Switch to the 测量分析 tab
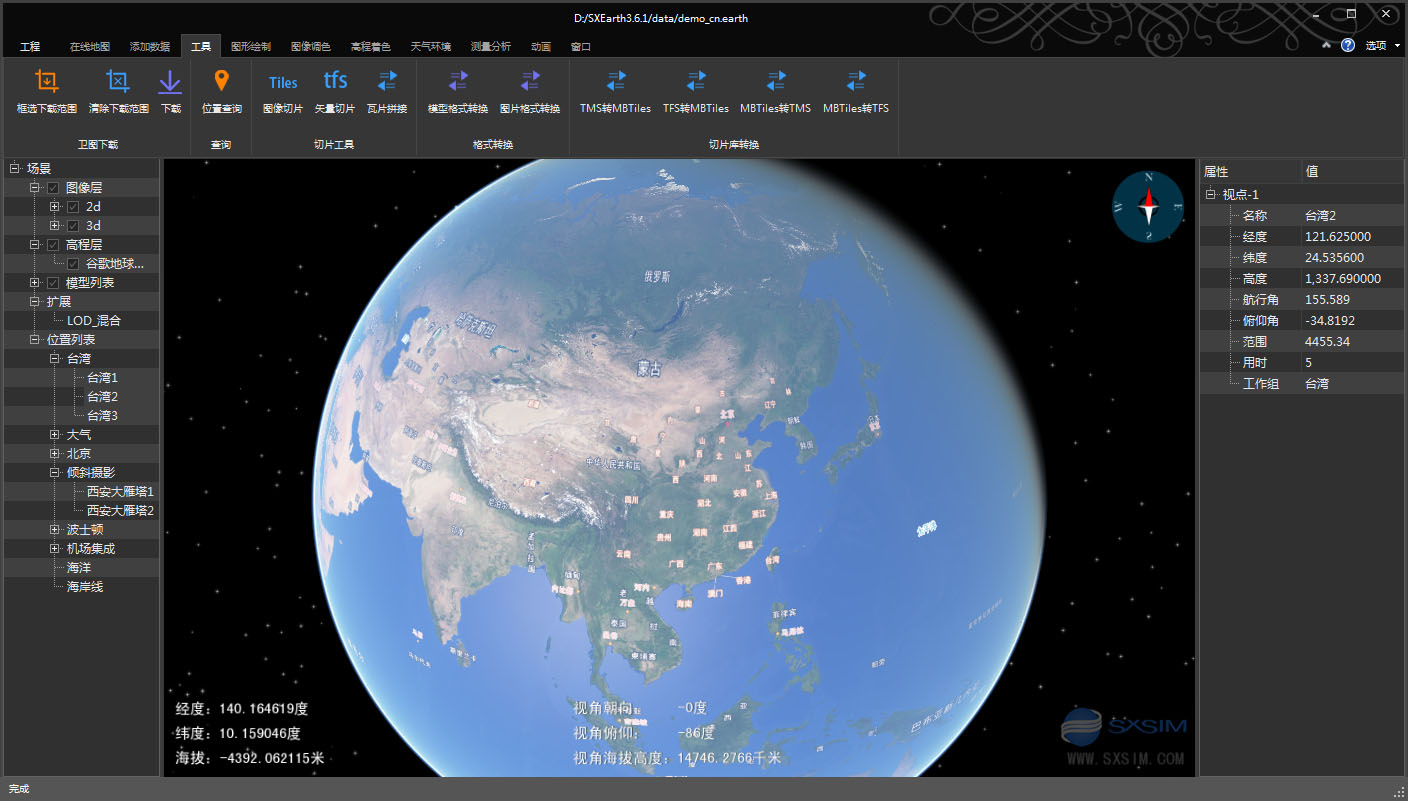Viewport: 1408px width, 801px height. (490, 46)
